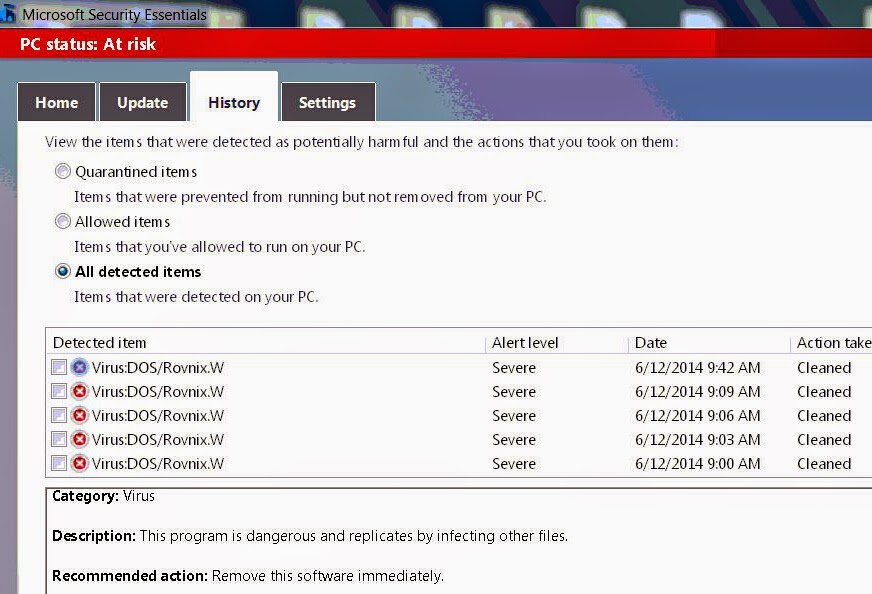Select the Allowed items option
Image resolution: width=872 pixels, height=594 pixels.
point(62,221)
